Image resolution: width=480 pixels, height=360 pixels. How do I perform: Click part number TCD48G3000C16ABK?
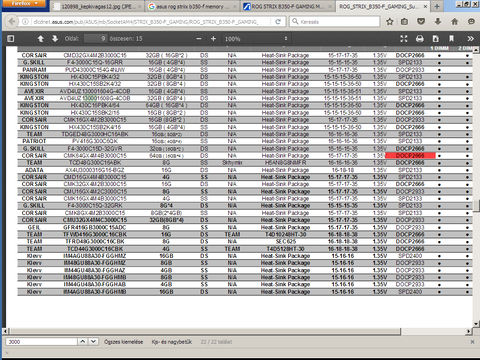(95, 163)
